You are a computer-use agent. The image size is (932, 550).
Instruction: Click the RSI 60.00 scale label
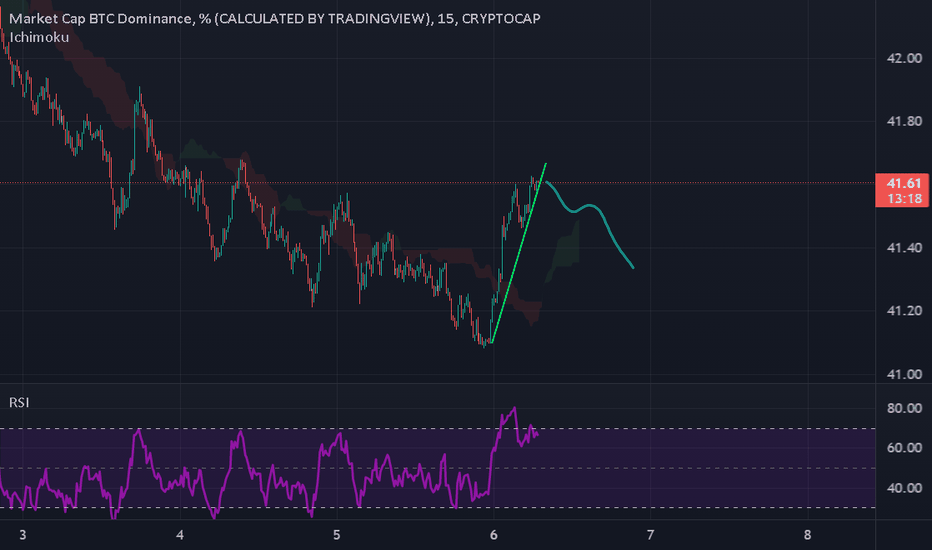904,448
